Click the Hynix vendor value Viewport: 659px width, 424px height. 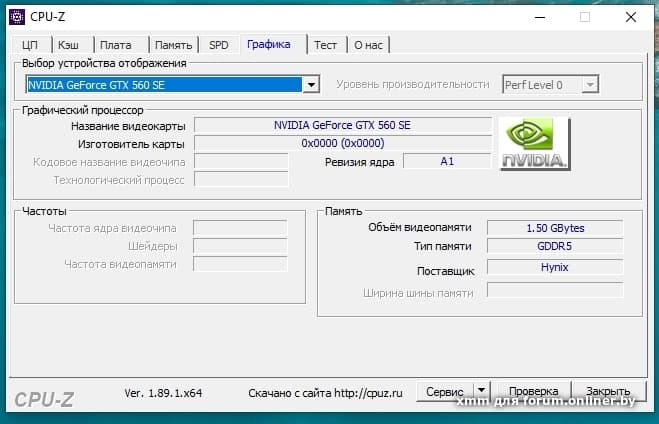555,267
